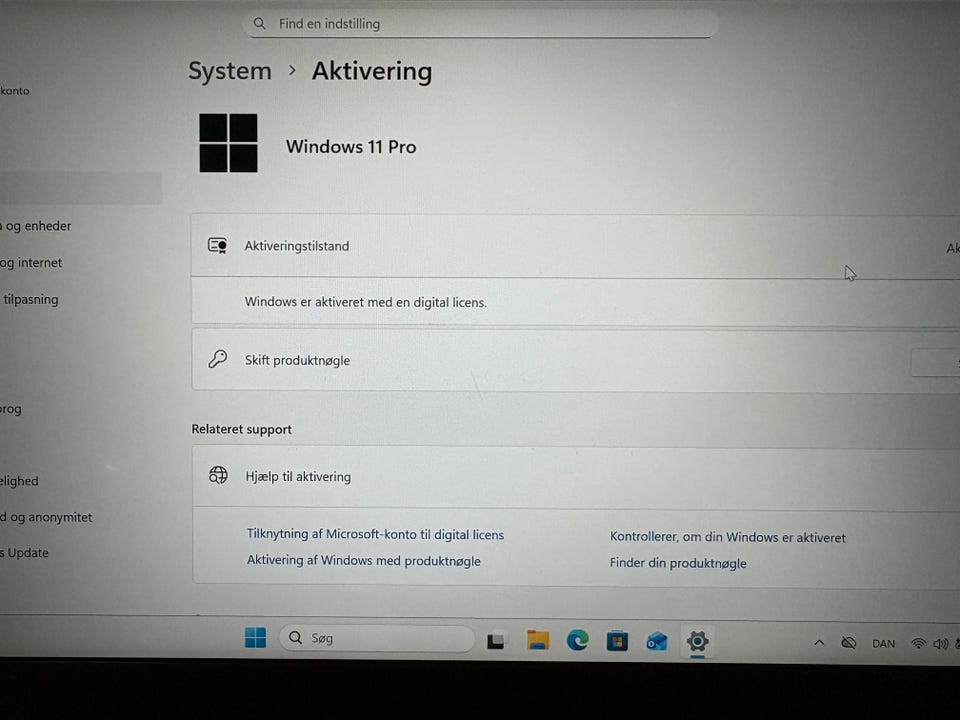Screen dimensions: 960x720
Task: Open Wi-Fi network tray icon
Action: coord(918,643)
